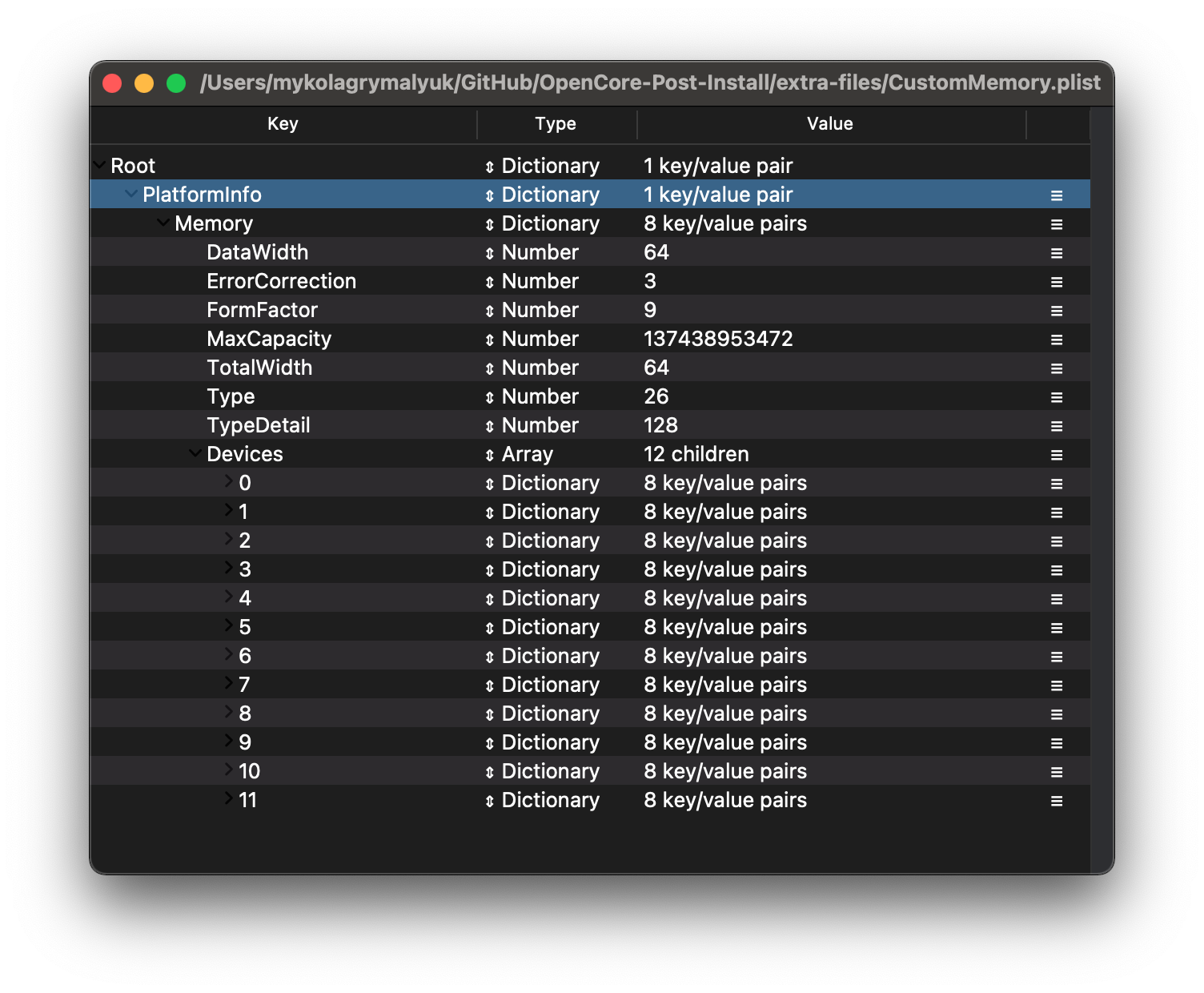
Task: Collapse the Memory dictionary node
Action: [x=163, y=223]
